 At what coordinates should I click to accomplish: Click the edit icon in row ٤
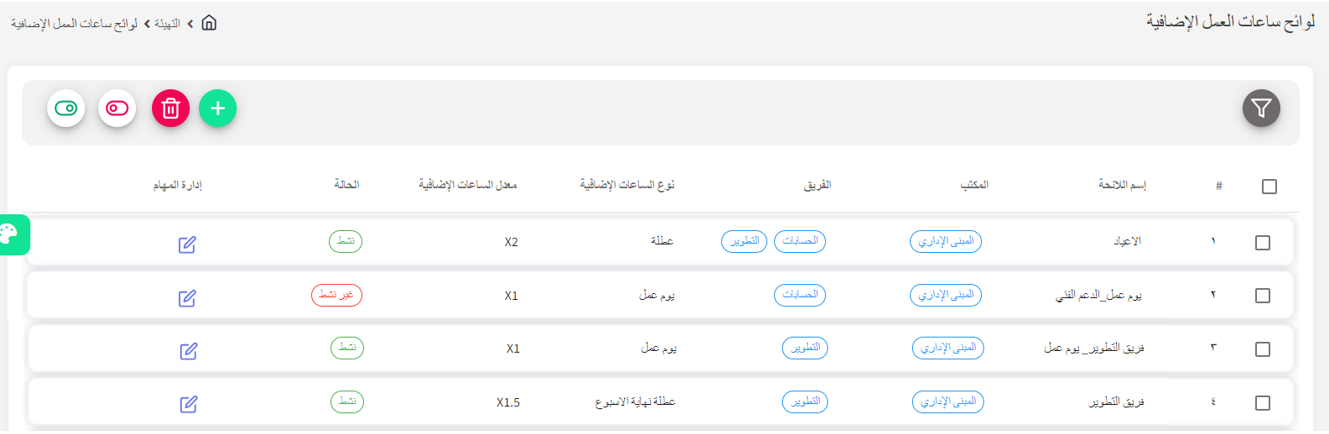[x=188, y=404]
